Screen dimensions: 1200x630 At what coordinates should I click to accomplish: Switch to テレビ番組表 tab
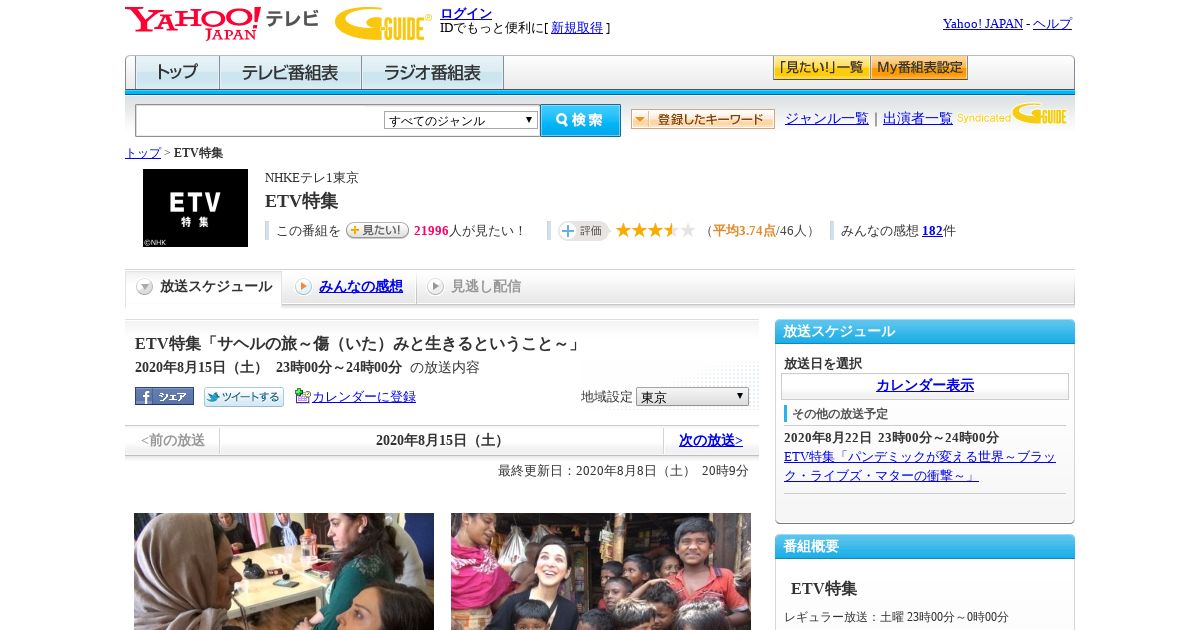[x=290, y=73]
